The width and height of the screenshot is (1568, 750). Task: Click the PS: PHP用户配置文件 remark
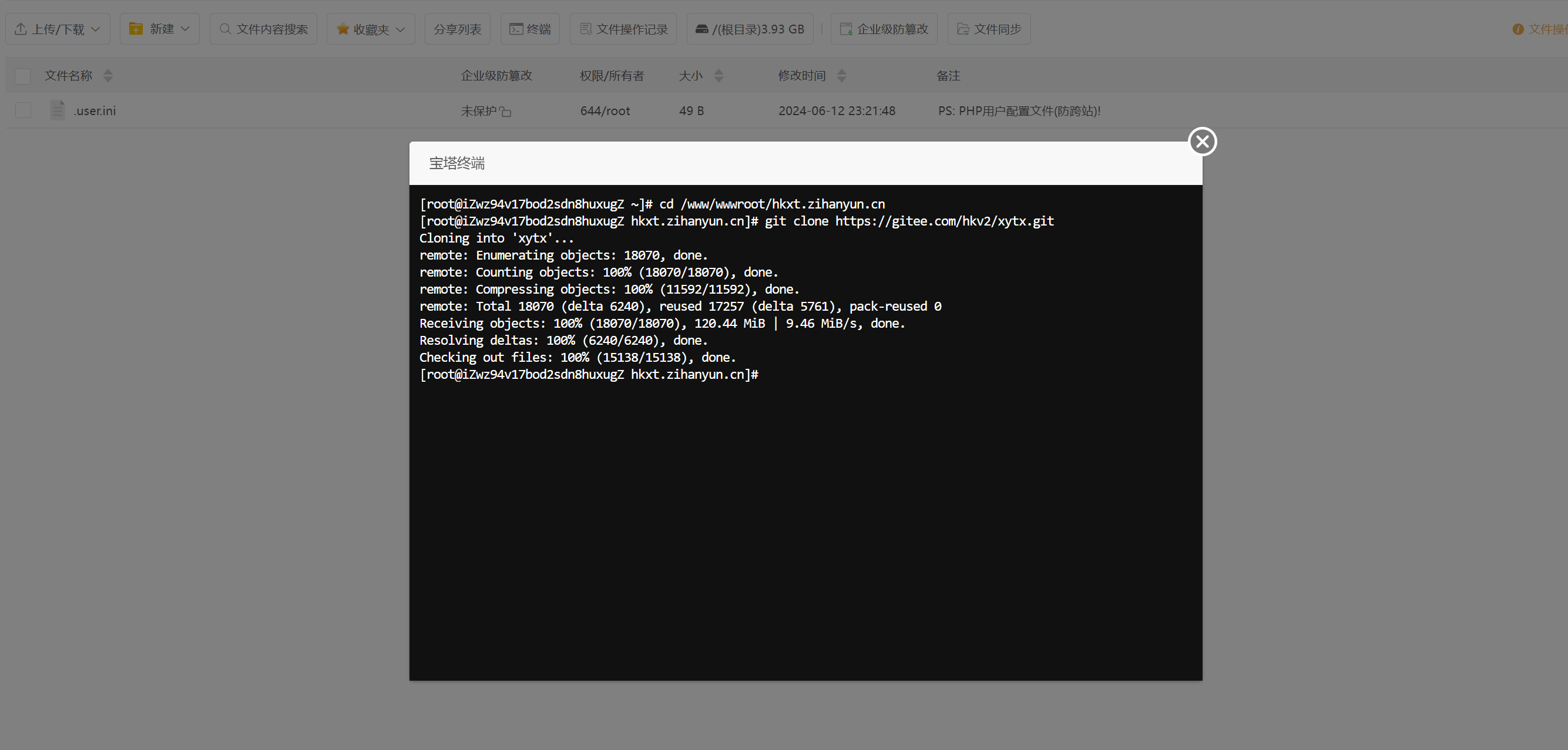(x=1019, y=110)
